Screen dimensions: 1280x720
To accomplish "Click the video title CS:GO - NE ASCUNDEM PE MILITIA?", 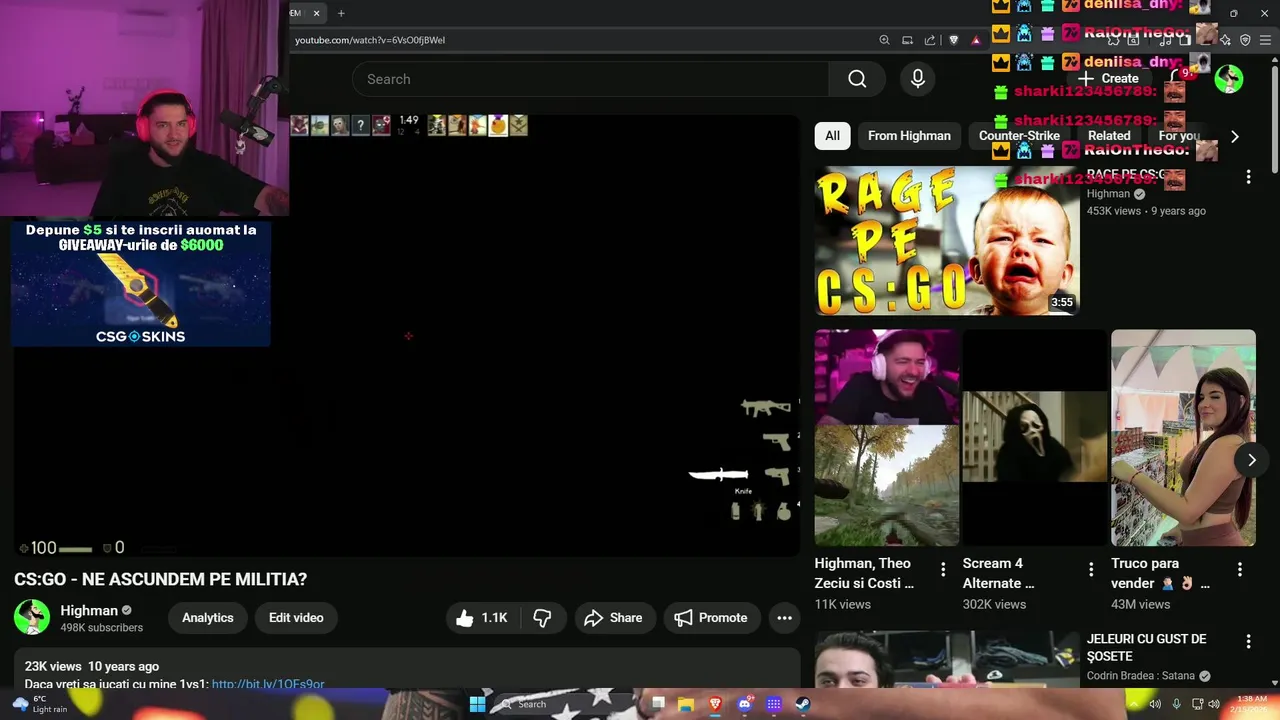I will pyautogui.click(x=160, y=579).
